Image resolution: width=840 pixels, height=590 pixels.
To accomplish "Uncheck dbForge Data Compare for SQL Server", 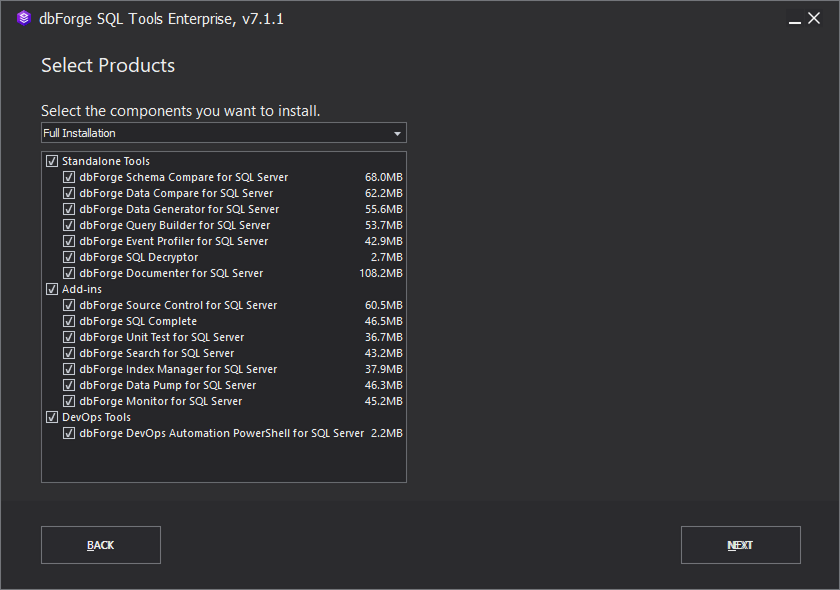I will pyautogui.click(x=69, y=193).
